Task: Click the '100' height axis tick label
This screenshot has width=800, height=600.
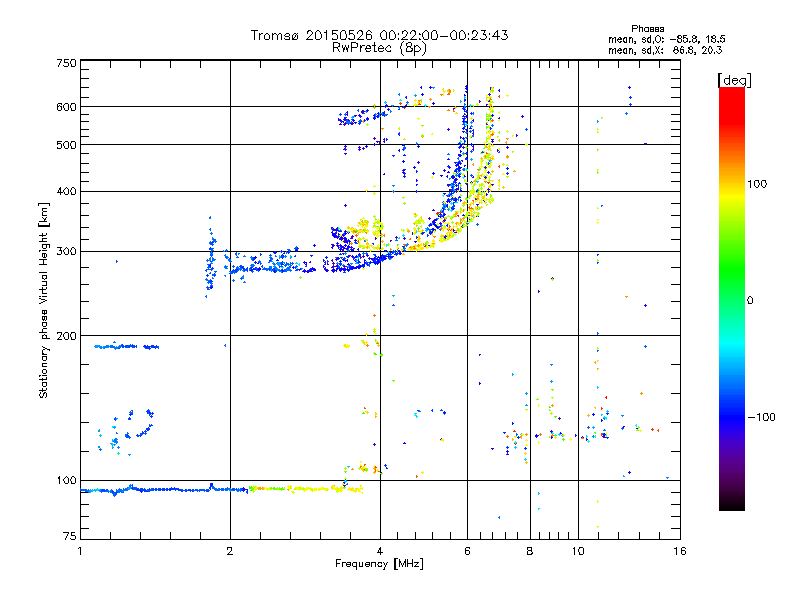Action: [x=66, y=481]
